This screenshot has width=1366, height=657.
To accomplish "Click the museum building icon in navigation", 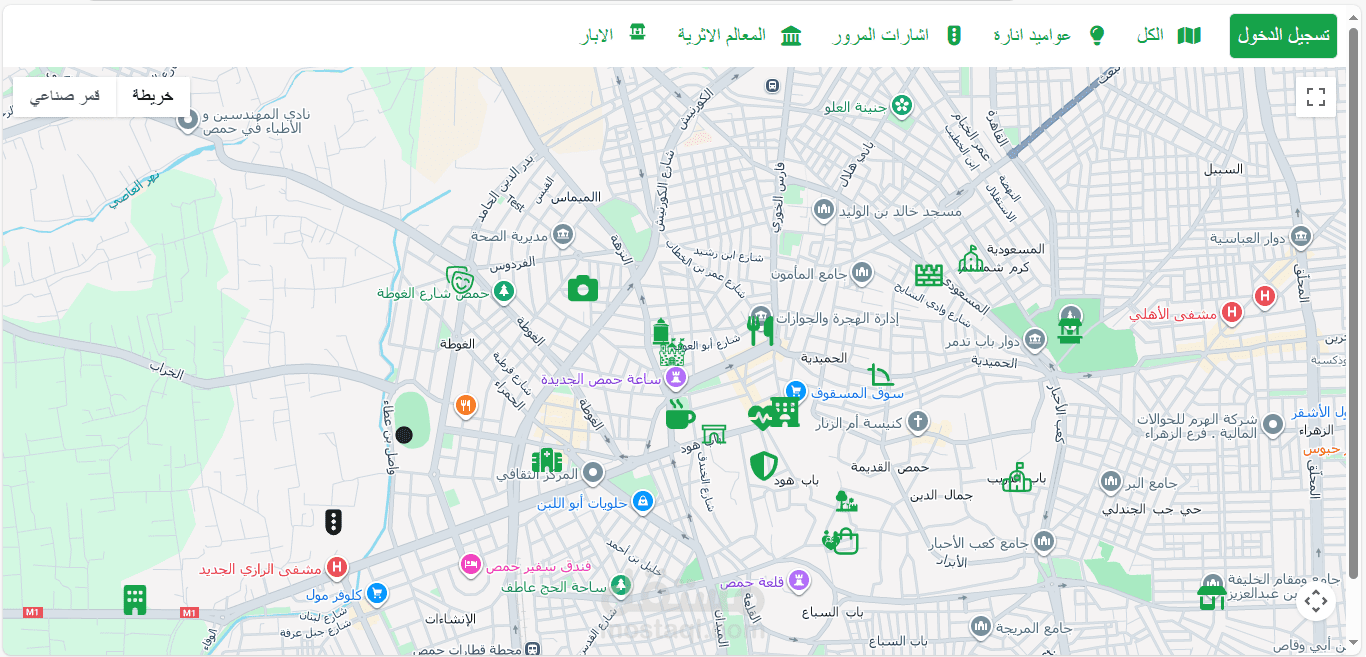I will pyautogui.click(x=791, y=36).
